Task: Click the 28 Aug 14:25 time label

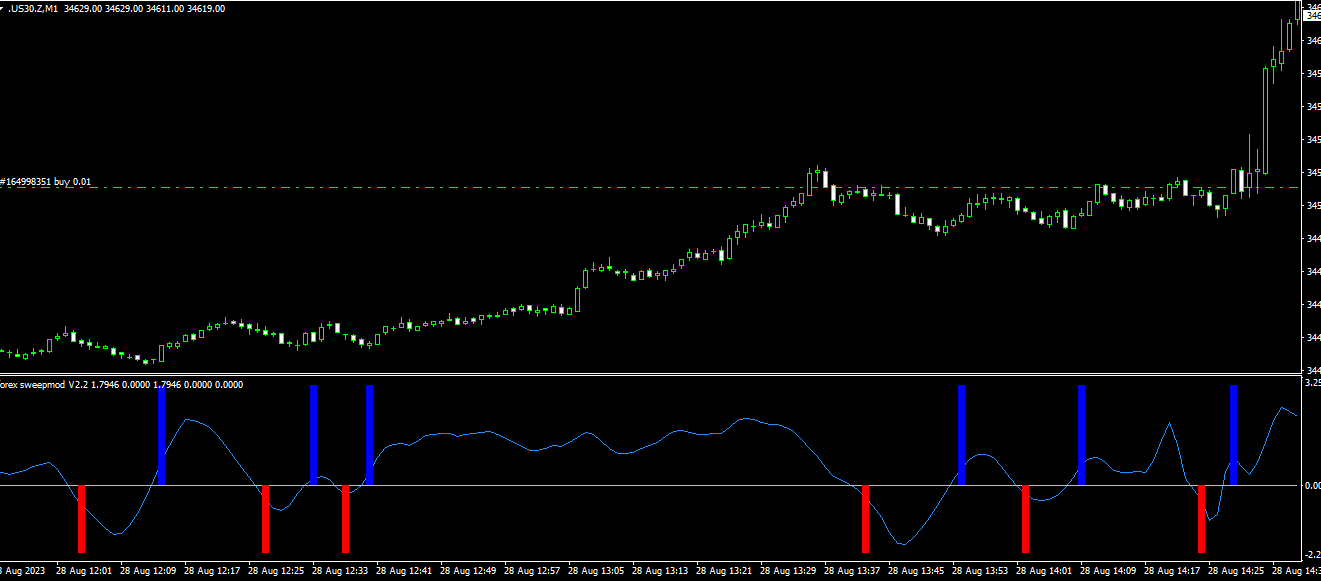Action: (x=1236, y=572)
